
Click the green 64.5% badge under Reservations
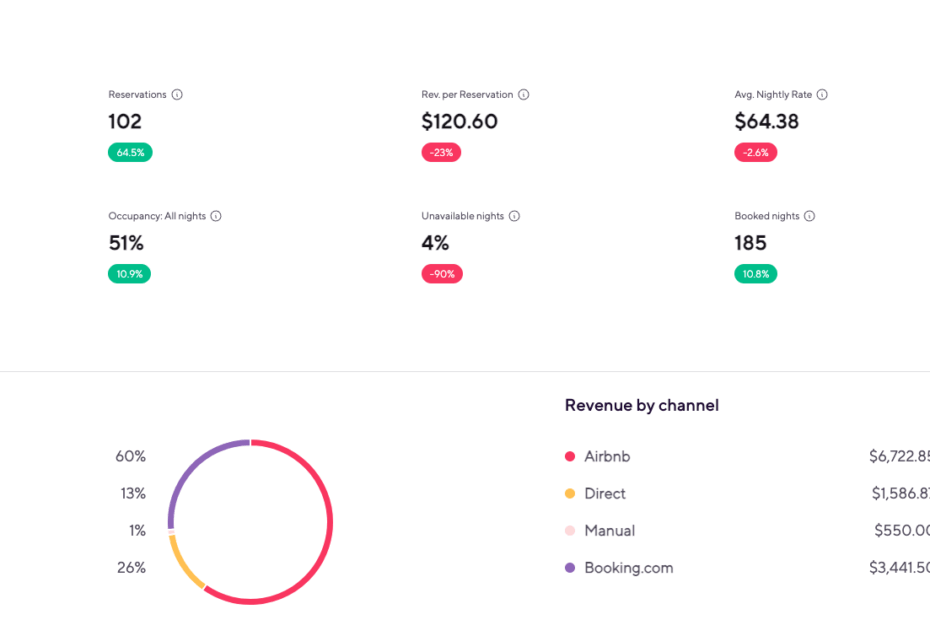pos(130,153)
